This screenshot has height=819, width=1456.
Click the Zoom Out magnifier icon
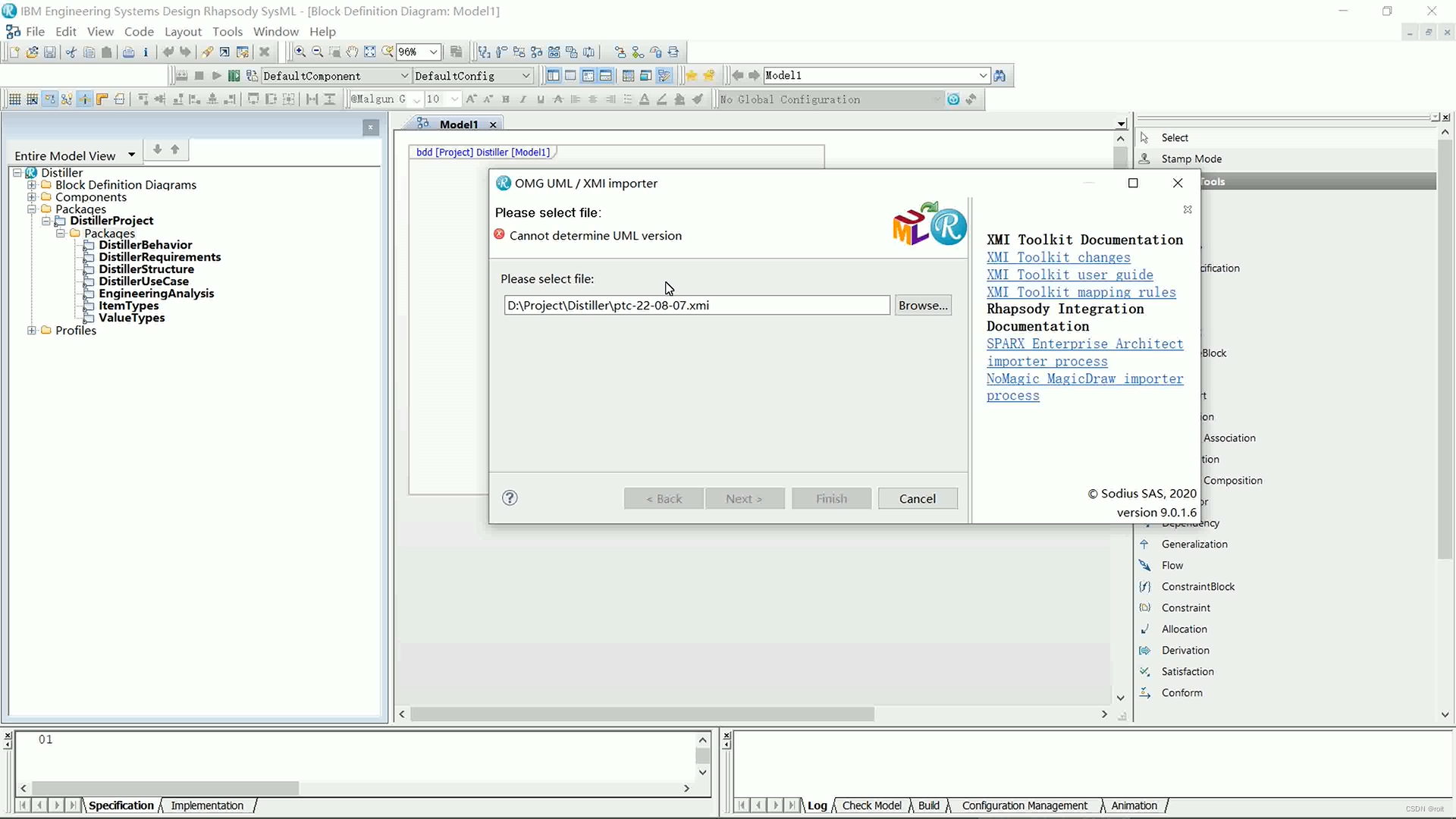[317, 52]
